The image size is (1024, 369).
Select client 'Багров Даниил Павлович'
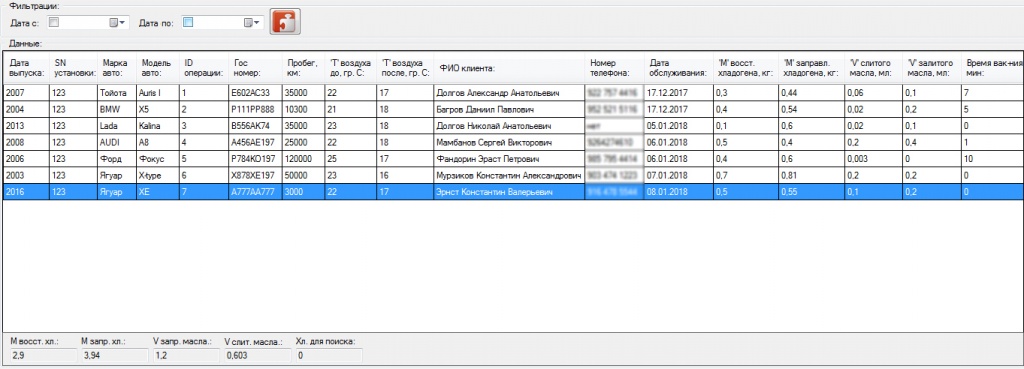click(509, 109)
